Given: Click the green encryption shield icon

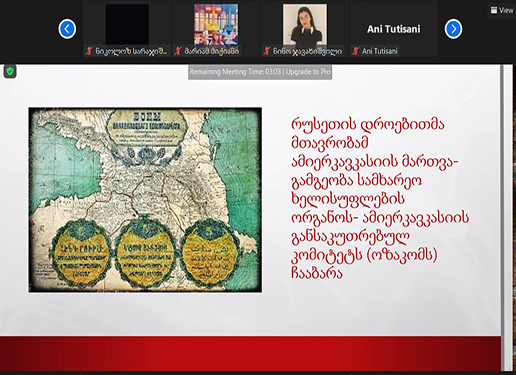Looking at the screenshot, I should click(x=10, y=71).
